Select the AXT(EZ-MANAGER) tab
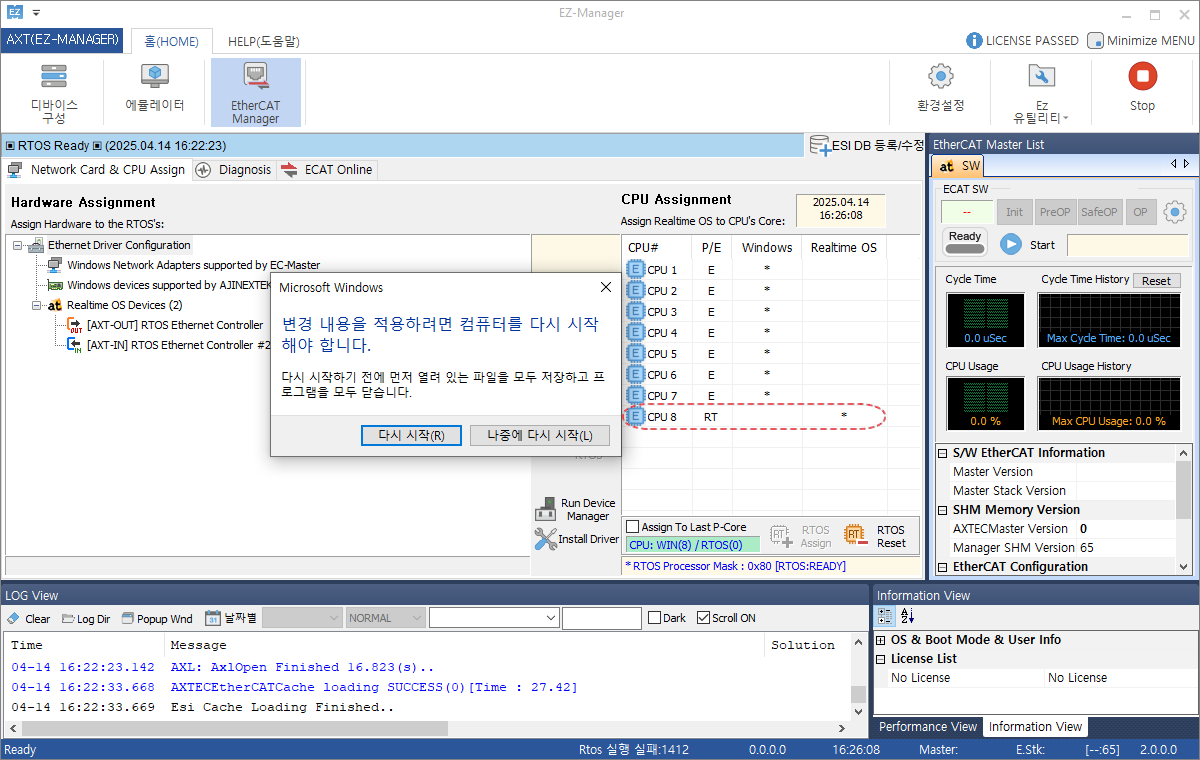This screenshot has height=760, width=1200. pyautogui.click(x=62, y=41)
